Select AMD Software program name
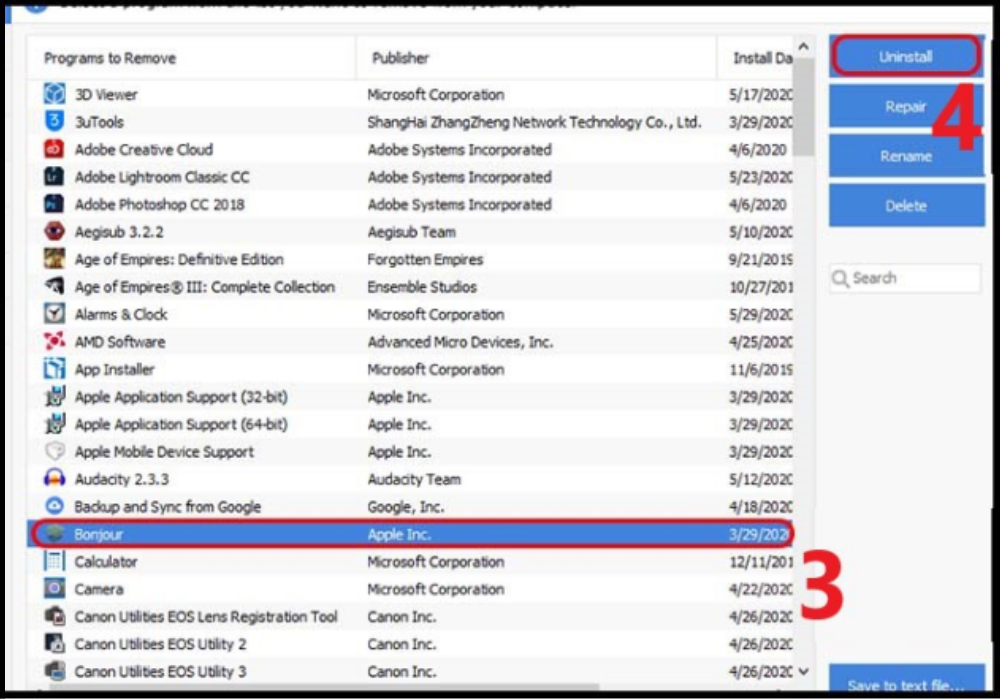Screen dimensions: 1000x700 coord(120,342)
